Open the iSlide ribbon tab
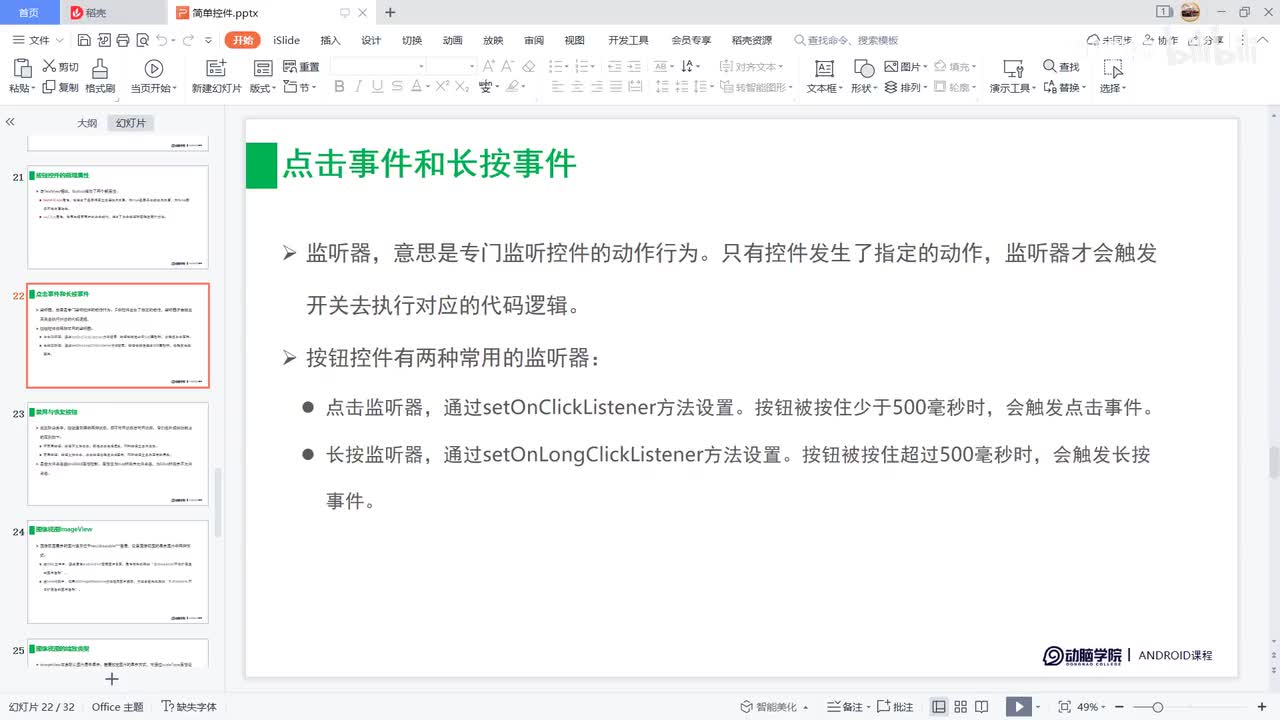This screenshot has width=1280, height=720. 287,40
